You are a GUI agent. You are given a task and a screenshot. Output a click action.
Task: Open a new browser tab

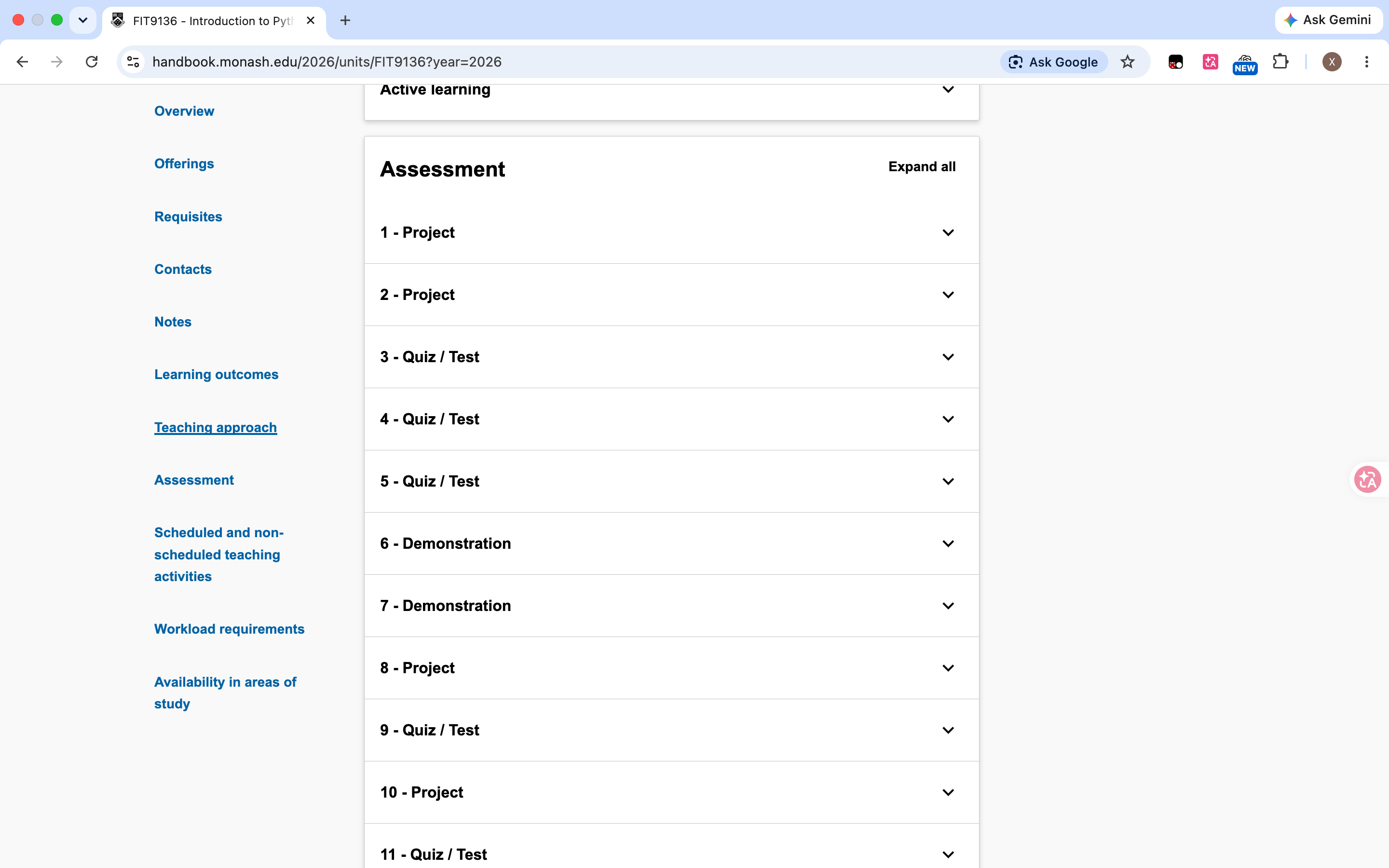[x=345, y=21]
